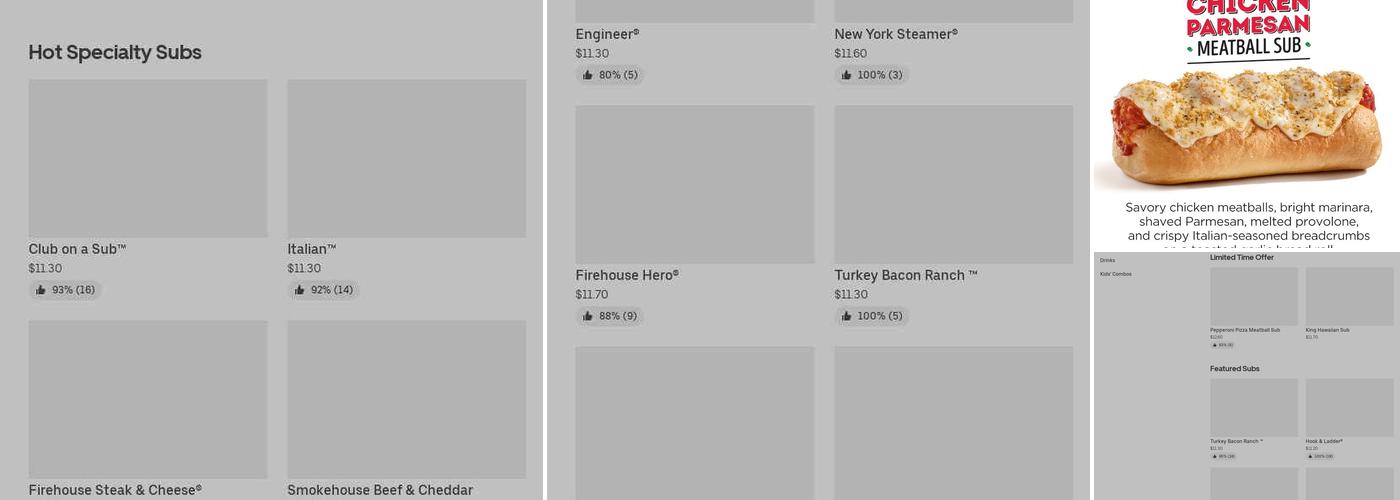Select the Firehouse Steak & Cheese item name
This screenshot has height=500, width=1400.
point(115,490)
